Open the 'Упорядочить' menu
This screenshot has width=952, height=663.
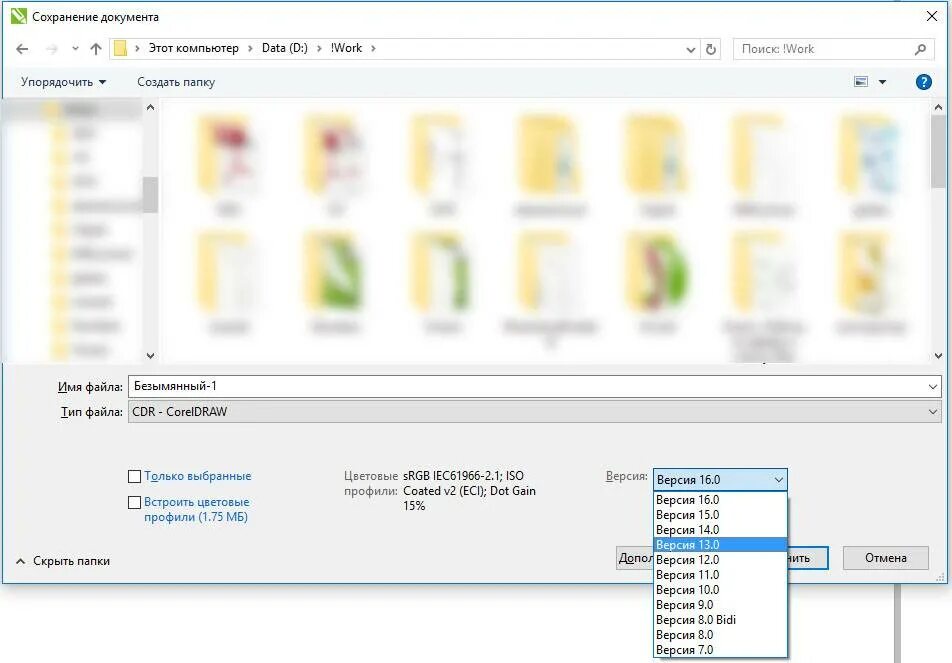point(63,82)
